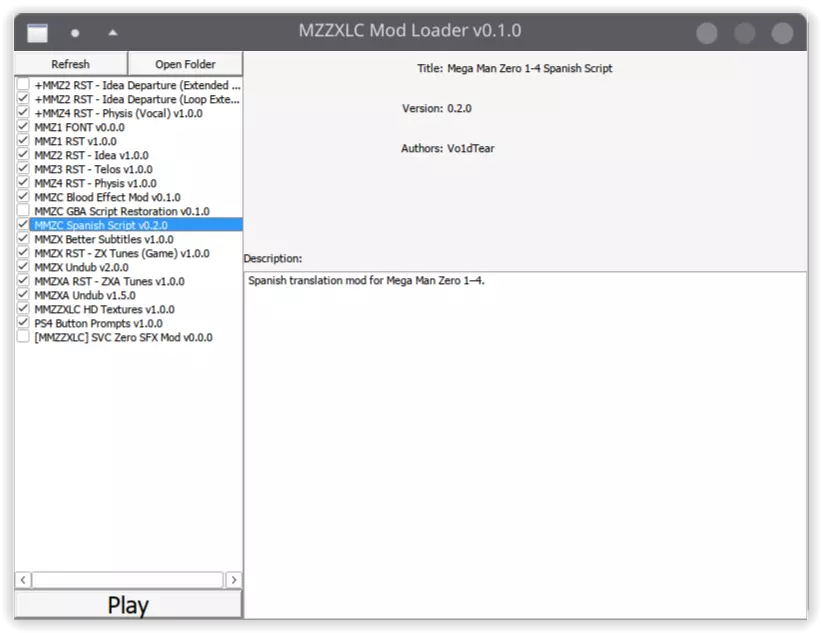Image resolution: width=821 pixels, height=633 pixels.
Task: Select '+MMZ2 RST - Idea Departure (Loop Exte' entry
Action: pos(137,99)
